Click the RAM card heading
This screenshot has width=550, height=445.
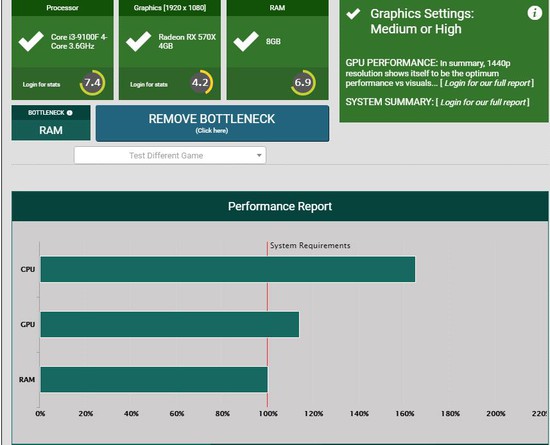click(277, 8)
